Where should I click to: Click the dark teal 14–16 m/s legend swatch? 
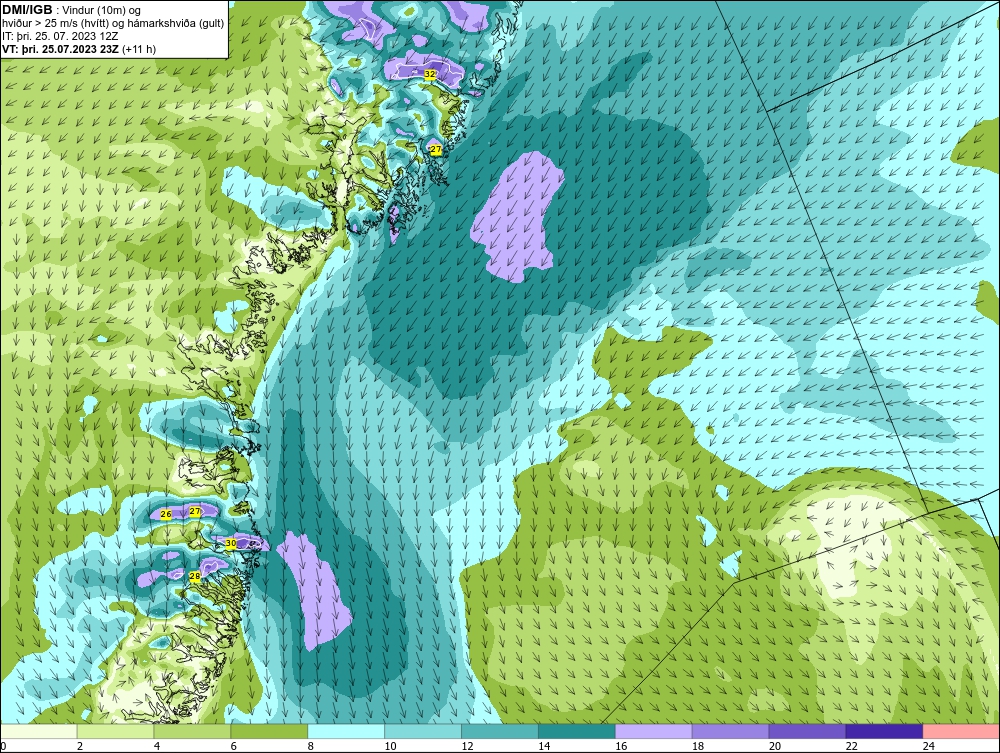point(577,731)
